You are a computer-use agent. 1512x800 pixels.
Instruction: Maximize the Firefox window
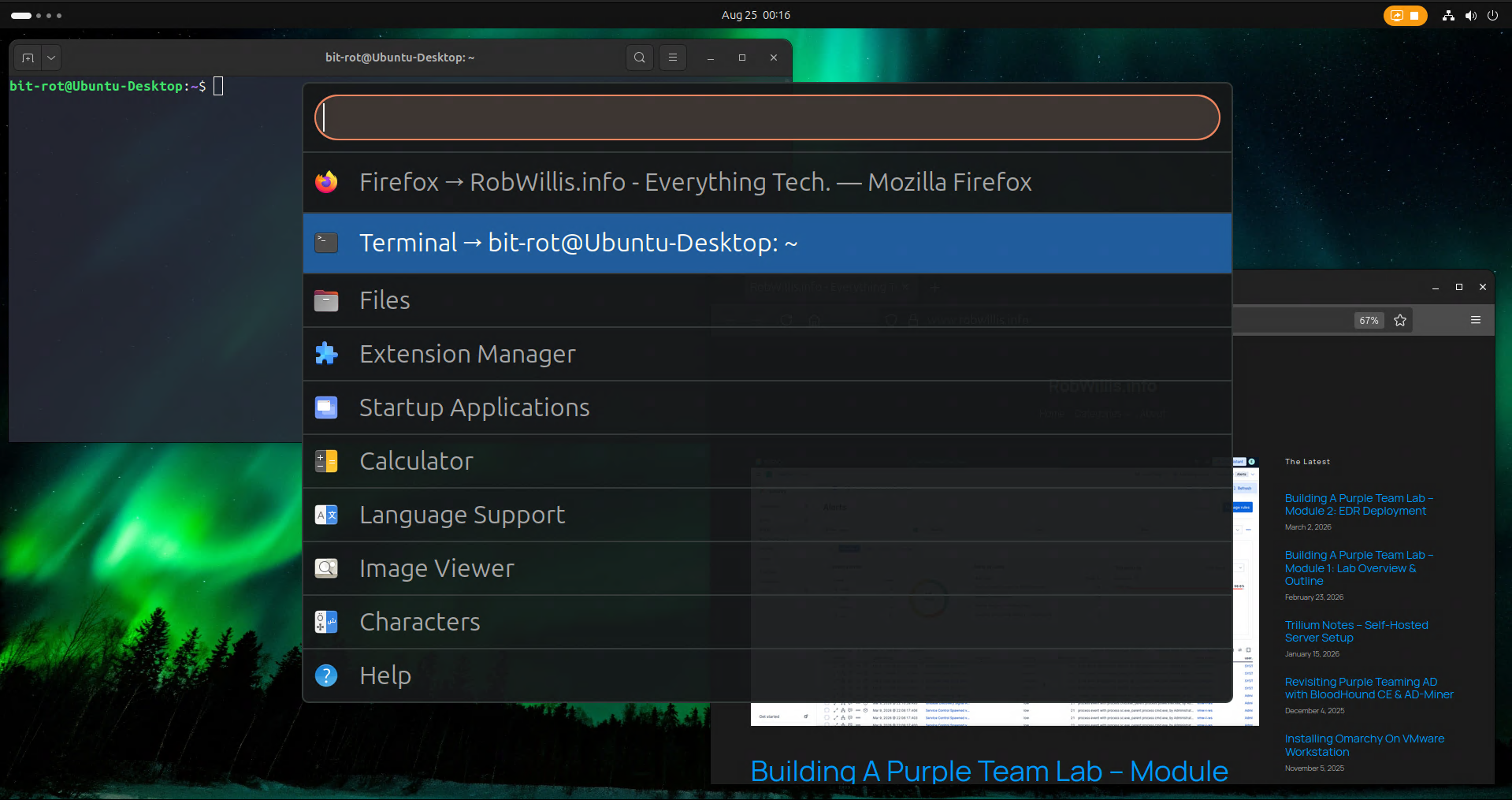pos(1459,288)
